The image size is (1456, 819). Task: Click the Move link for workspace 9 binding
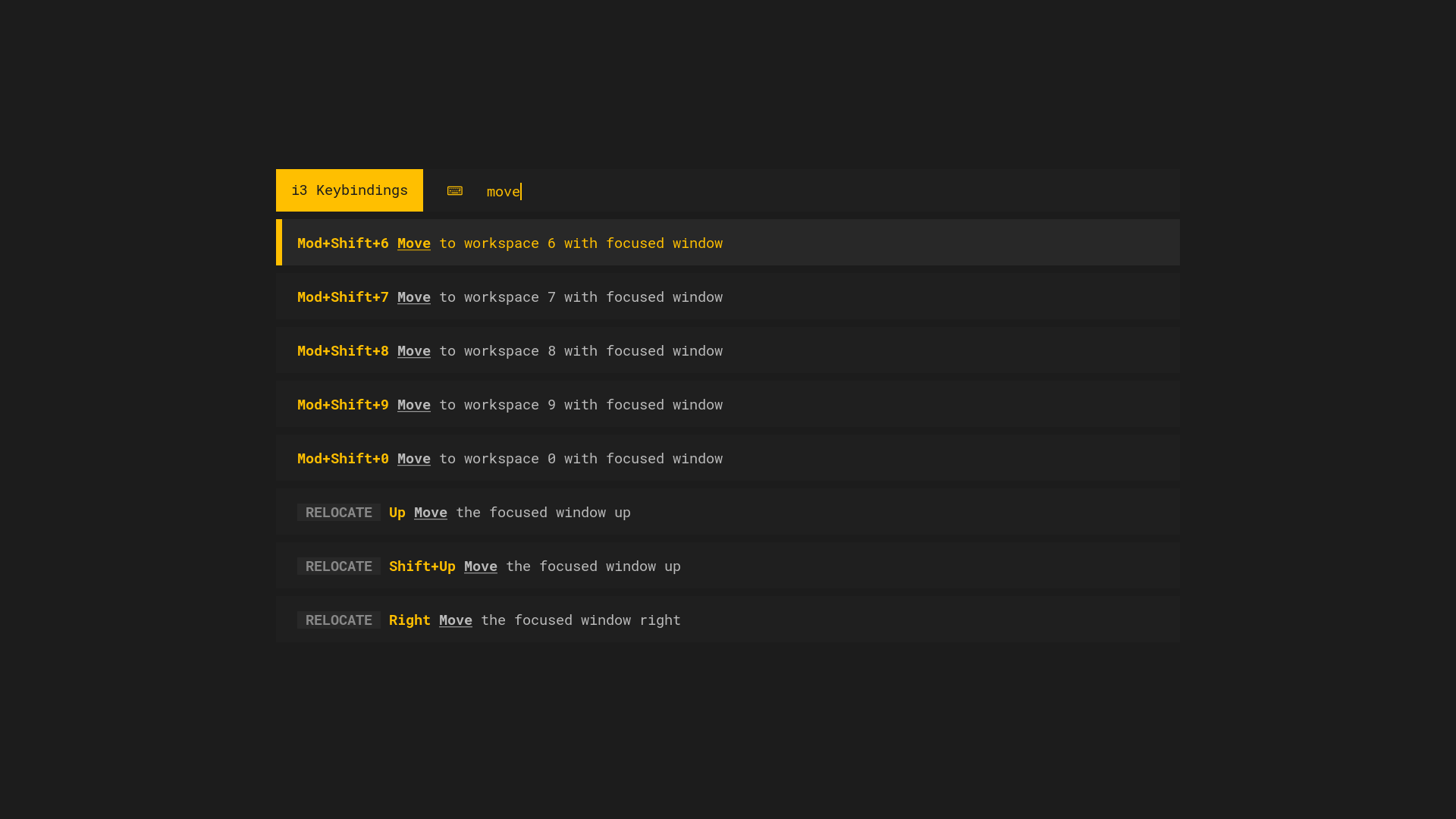click(x=413, y=405)
